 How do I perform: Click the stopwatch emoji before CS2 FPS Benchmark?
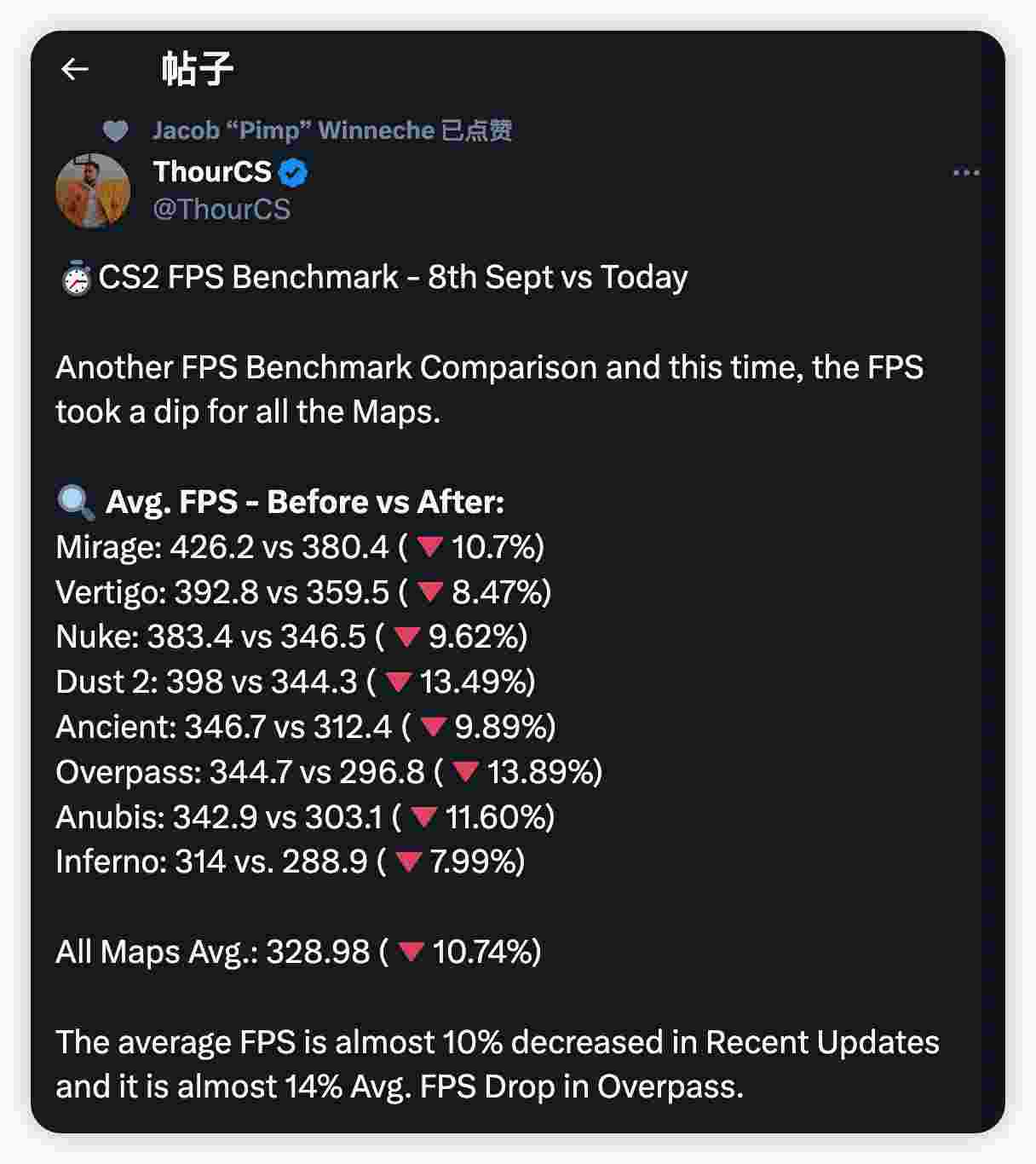(x=76, y=279)
